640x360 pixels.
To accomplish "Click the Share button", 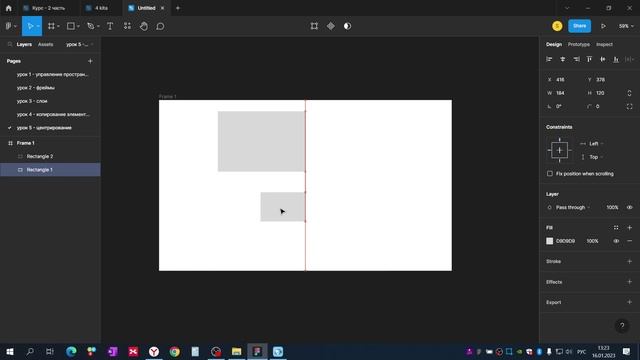I will click(579, 26).
